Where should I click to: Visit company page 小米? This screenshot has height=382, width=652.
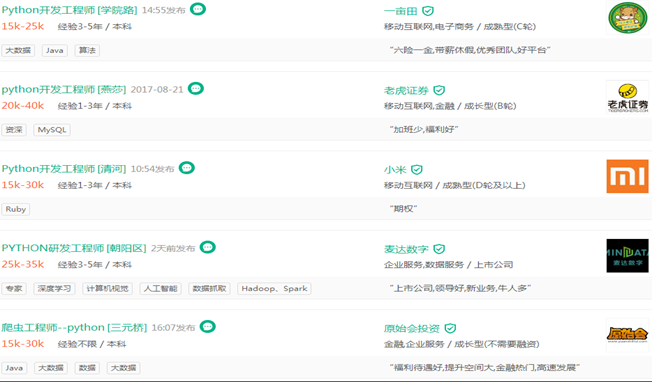click(x=395, y=170)
